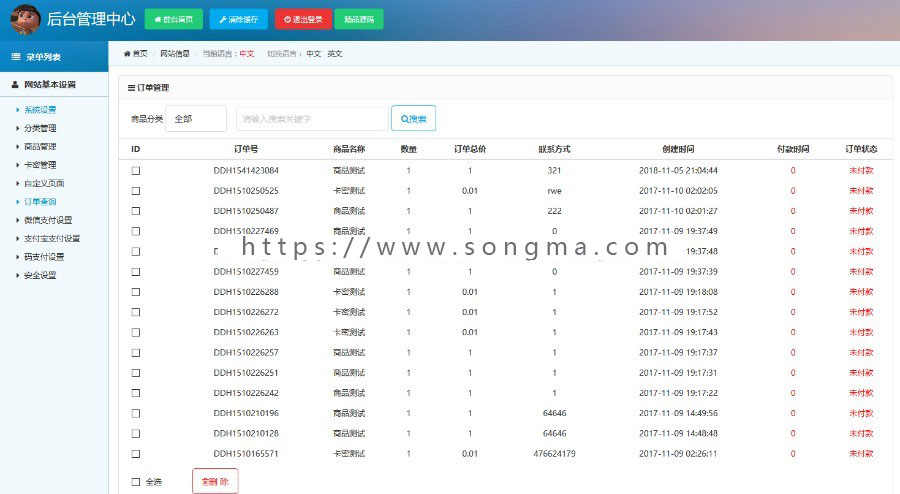Check the box for order DDH1510210128

point(135,433)
